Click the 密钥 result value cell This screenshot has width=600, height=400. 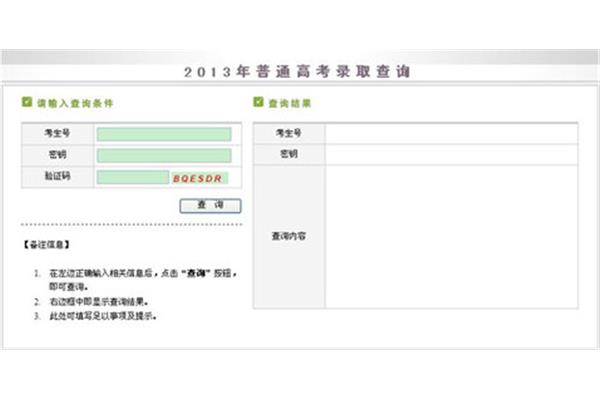coord(451,155)
